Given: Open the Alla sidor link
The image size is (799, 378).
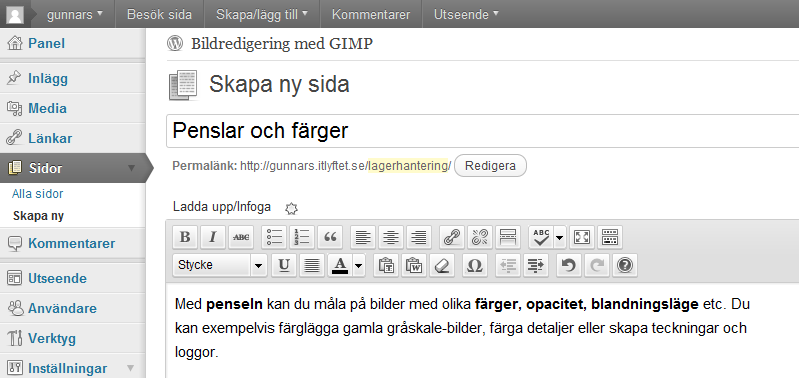Looking at the screenshot, I should [x=38, y=194].
